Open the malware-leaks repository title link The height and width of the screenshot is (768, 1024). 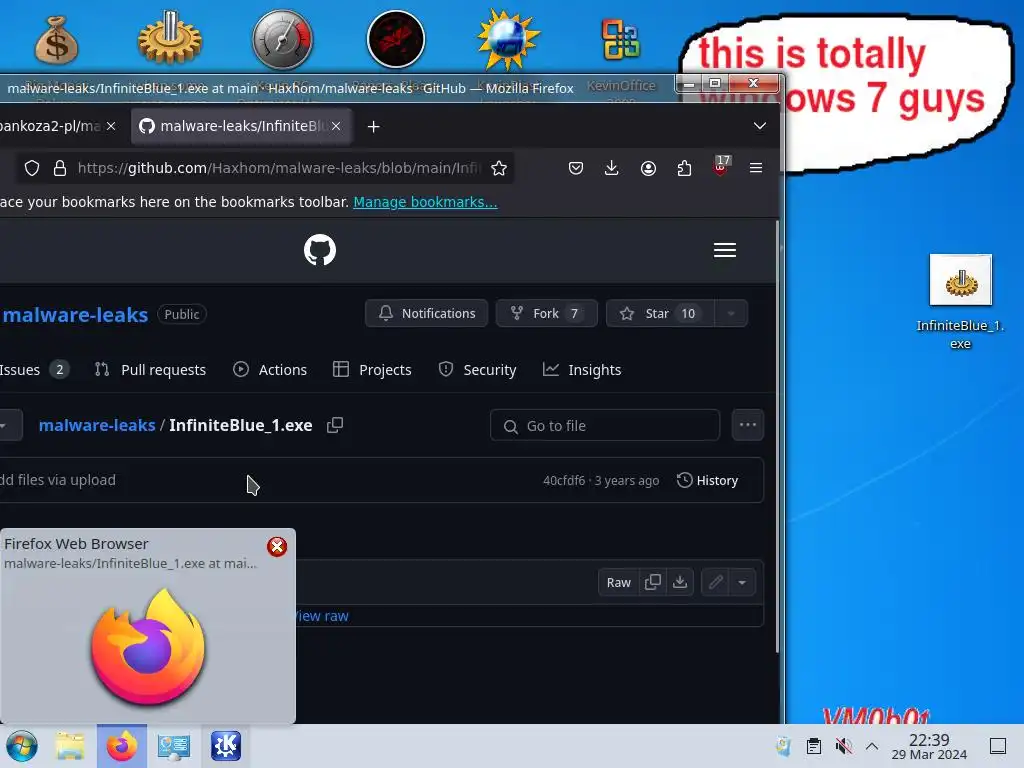pos(74,315)
